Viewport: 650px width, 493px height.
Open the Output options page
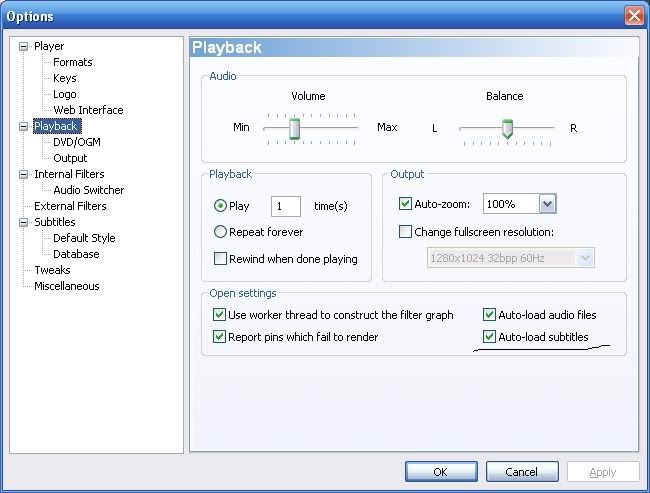[70, 158]
